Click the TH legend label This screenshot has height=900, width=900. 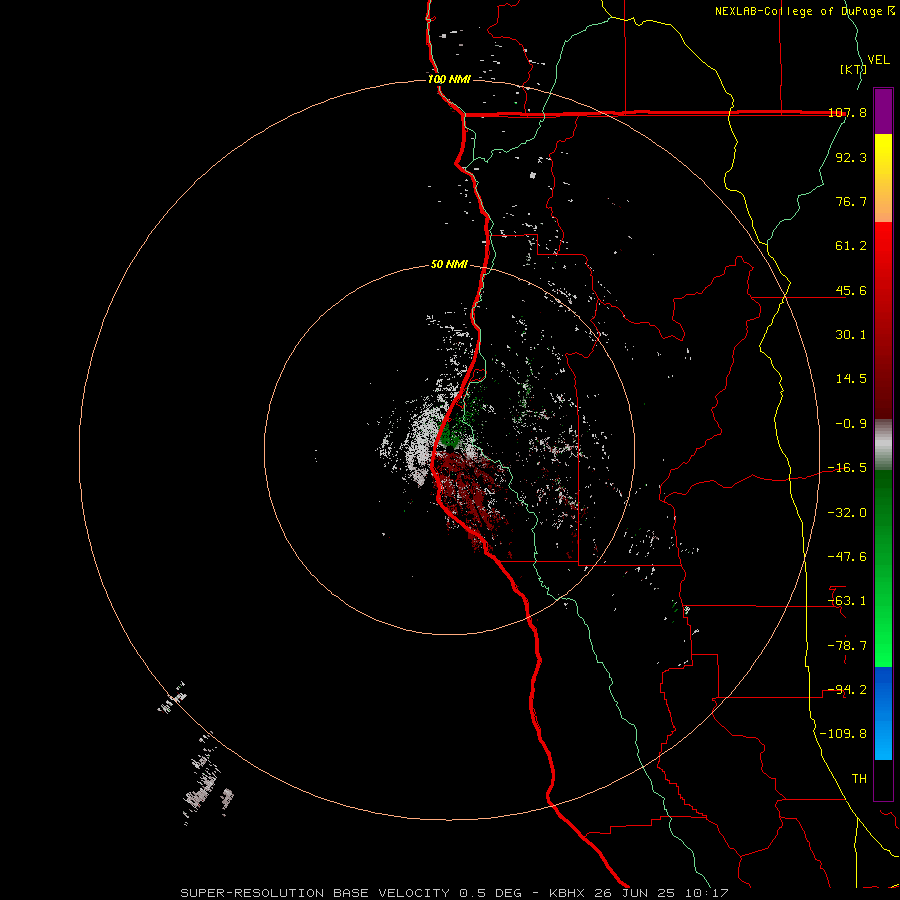pos(859,779)
